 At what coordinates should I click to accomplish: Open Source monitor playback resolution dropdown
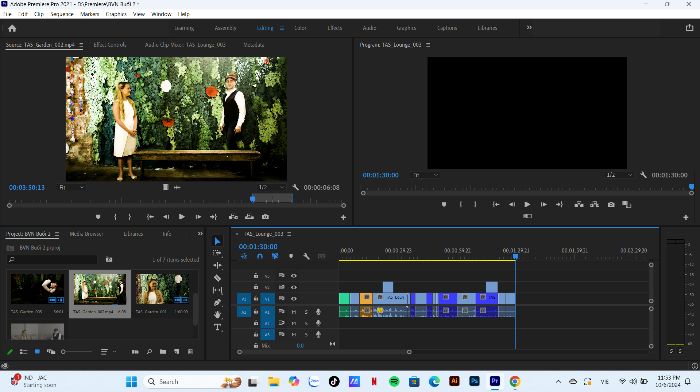click(x=271, y=188)
